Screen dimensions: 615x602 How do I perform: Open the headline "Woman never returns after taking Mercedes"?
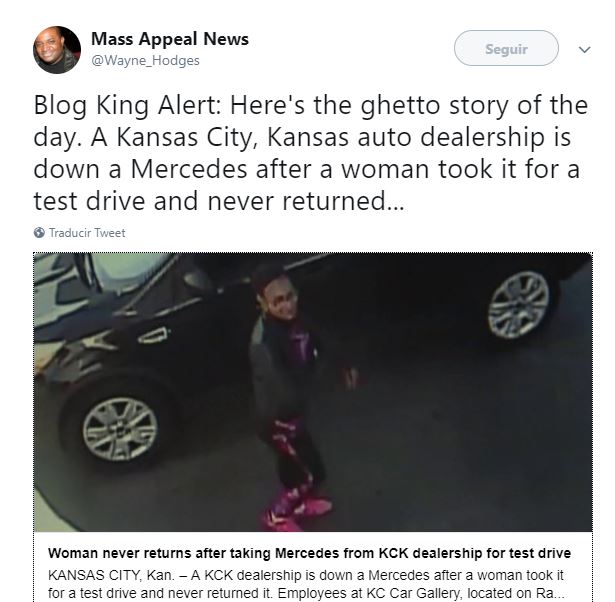pyautogui.click(x=309, y=553)
